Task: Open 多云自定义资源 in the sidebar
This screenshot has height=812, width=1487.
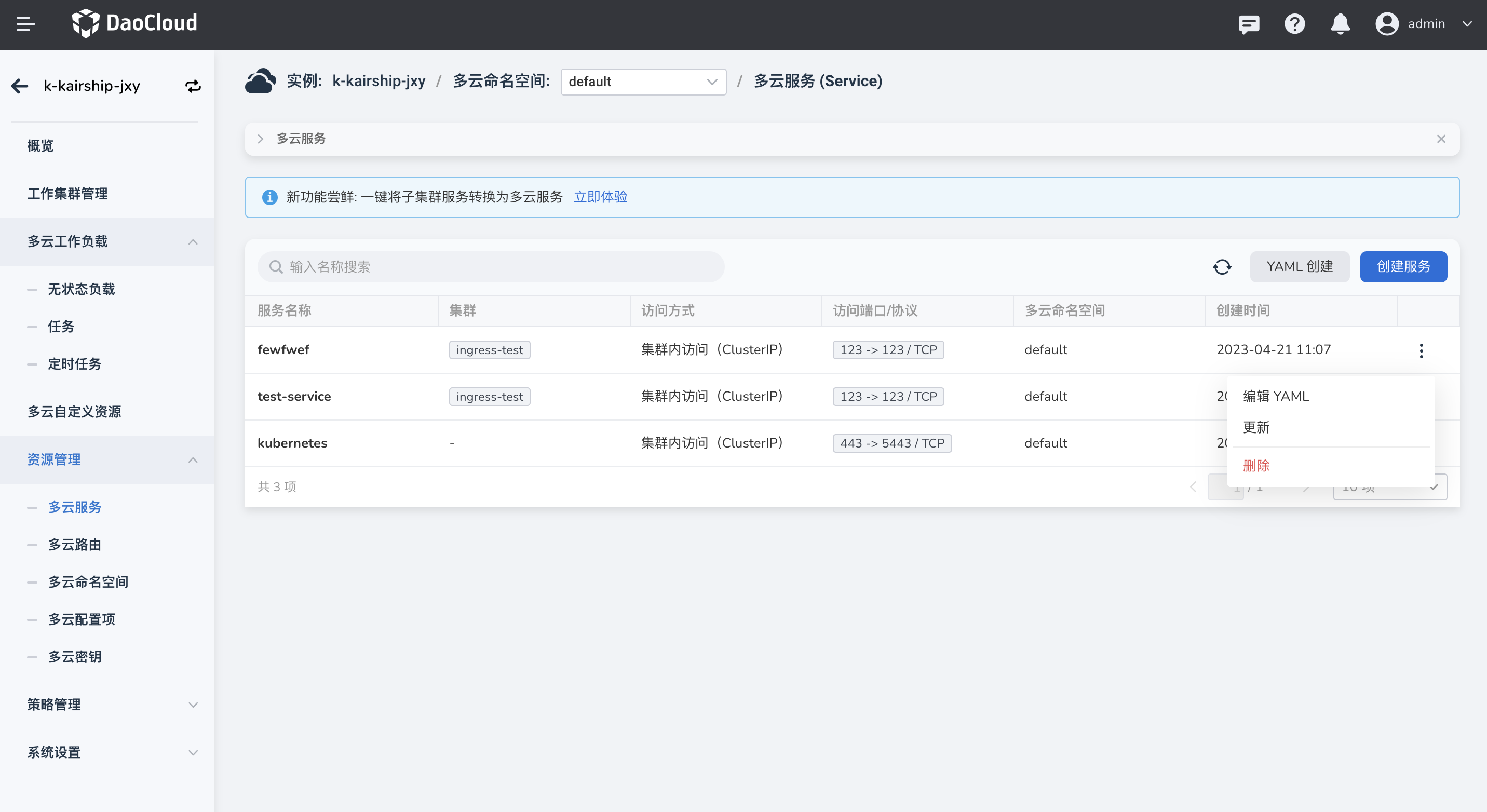Action: click(x=74, y=412)
